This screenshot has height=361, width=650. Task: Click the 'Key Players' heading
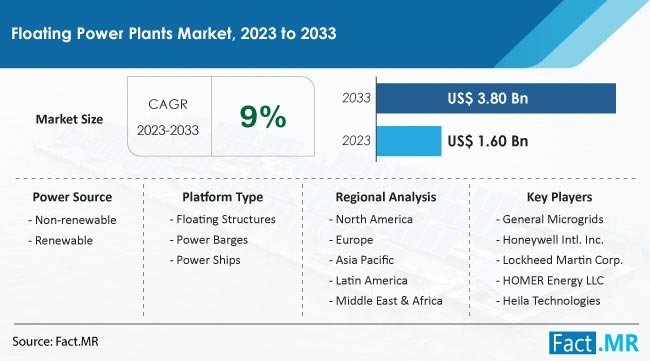click(559, 197)
